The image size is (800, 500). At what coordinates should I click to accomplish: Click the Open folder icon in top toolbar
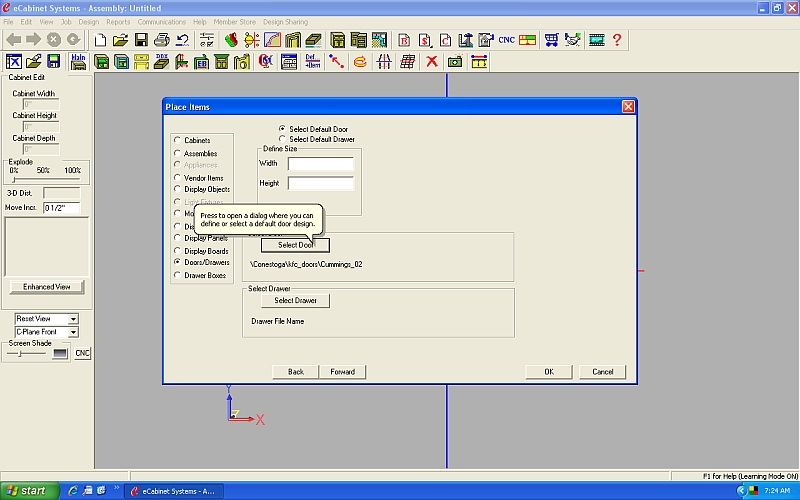(120, 40)
